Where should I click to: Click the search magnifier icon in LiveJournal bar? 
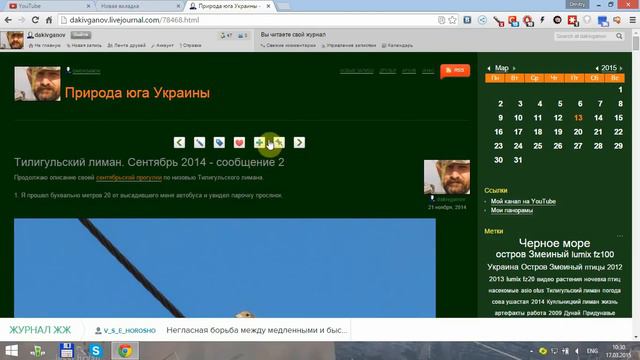point(619,36)
